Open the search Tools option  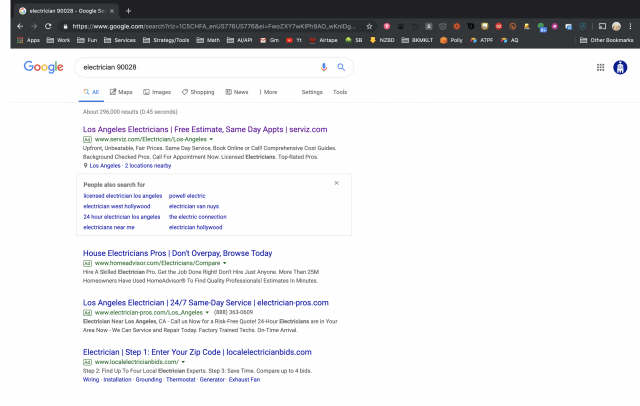(340, 92)
